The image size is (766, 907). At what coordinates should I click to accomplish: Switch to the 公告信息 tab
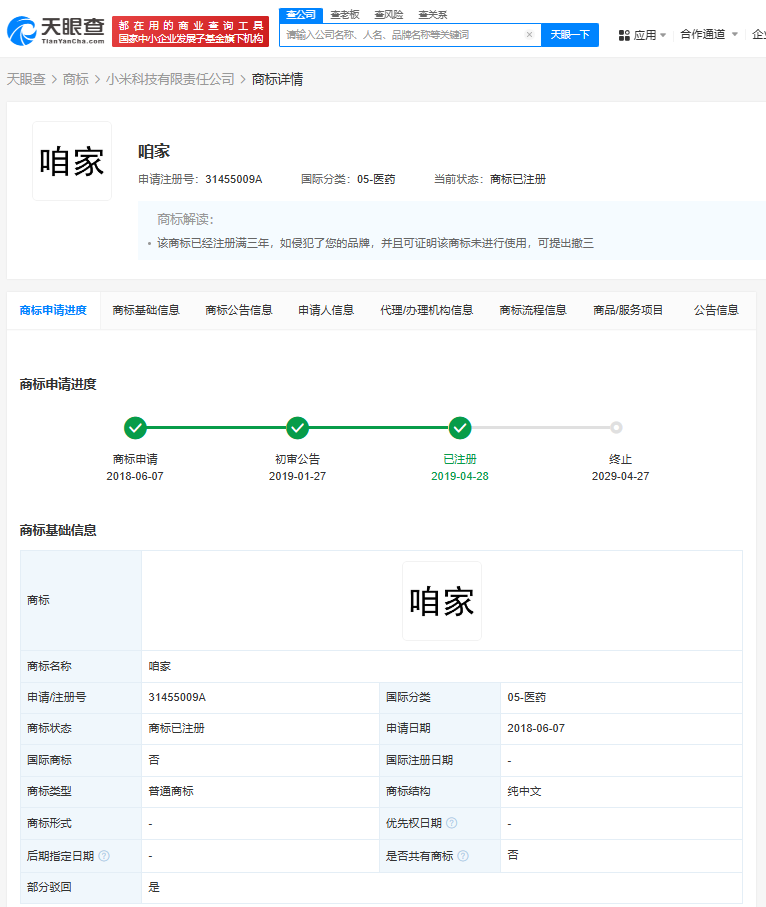pos(716,311)
